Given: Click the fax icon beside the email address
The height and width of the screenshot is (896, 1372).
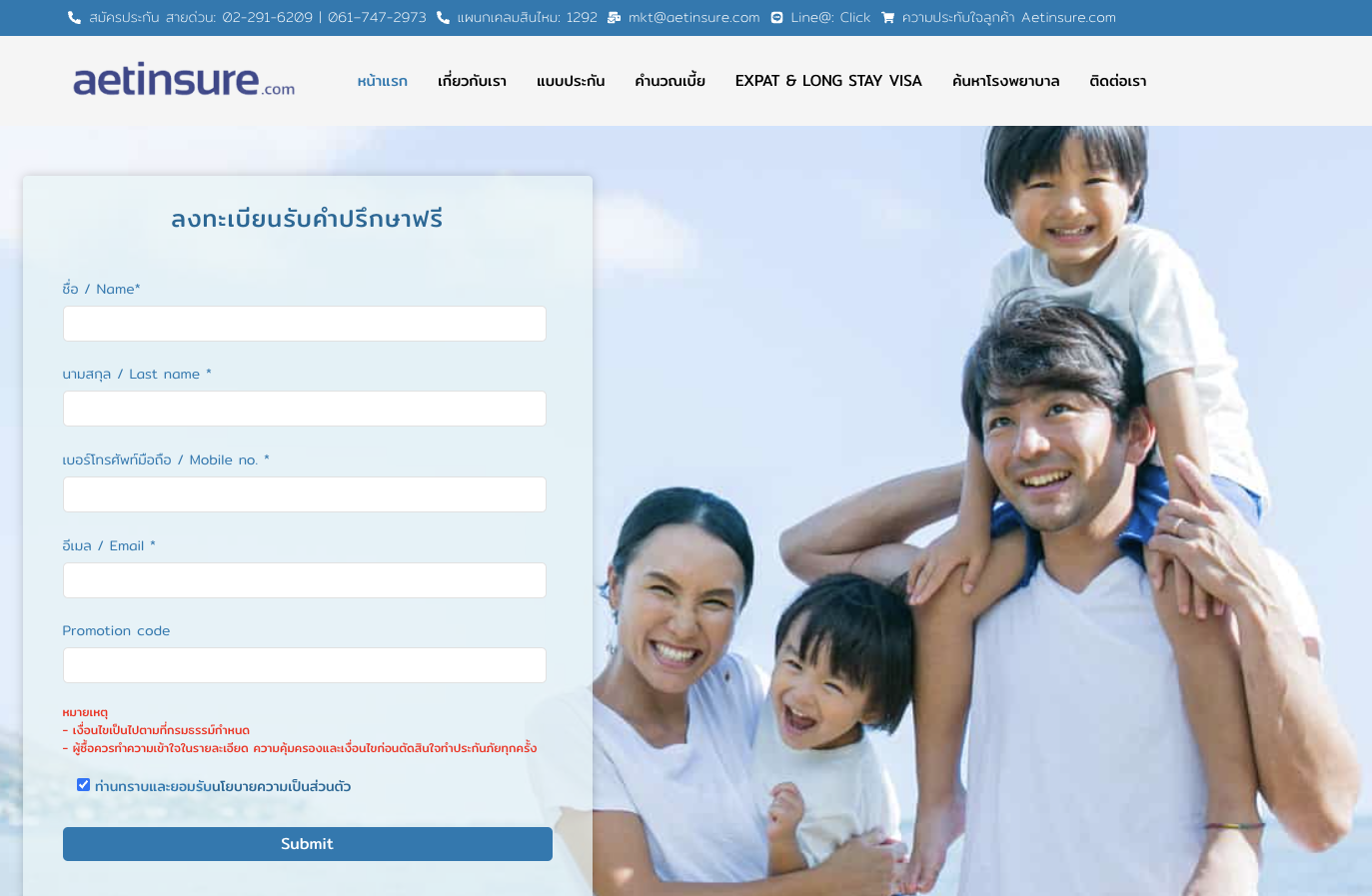Looking at the screenshot, I should point(614,18).
